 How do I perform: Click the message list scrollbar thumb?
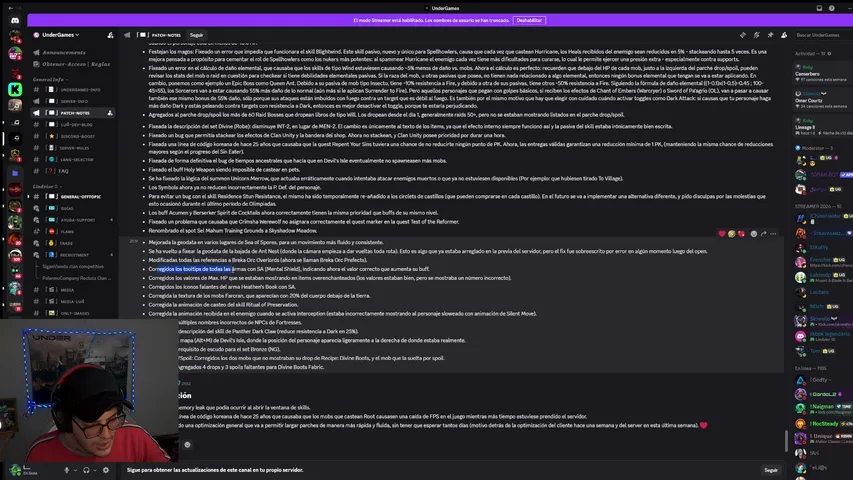point(786,440)
